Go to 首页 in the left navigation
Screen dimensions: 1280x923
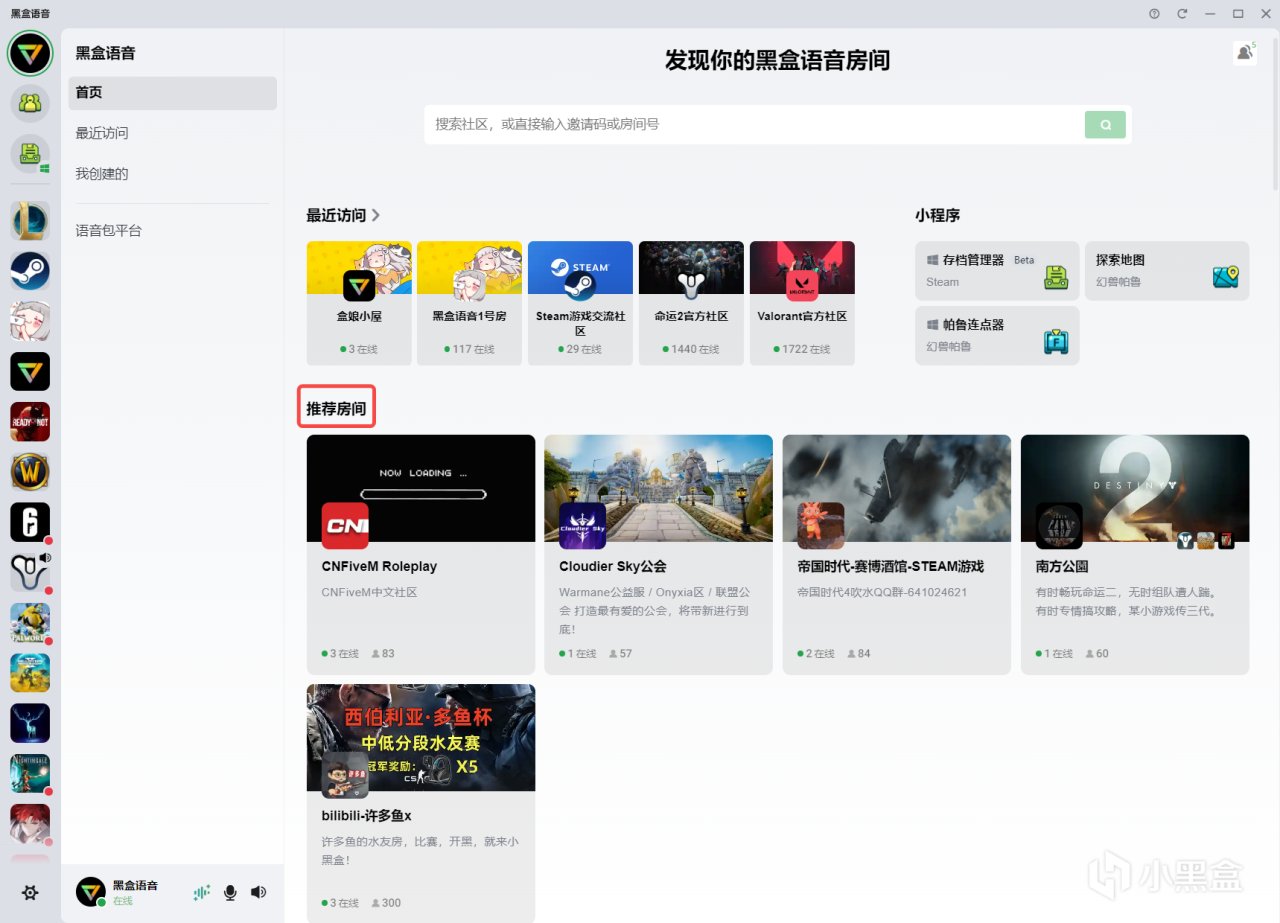pos(173,93)
